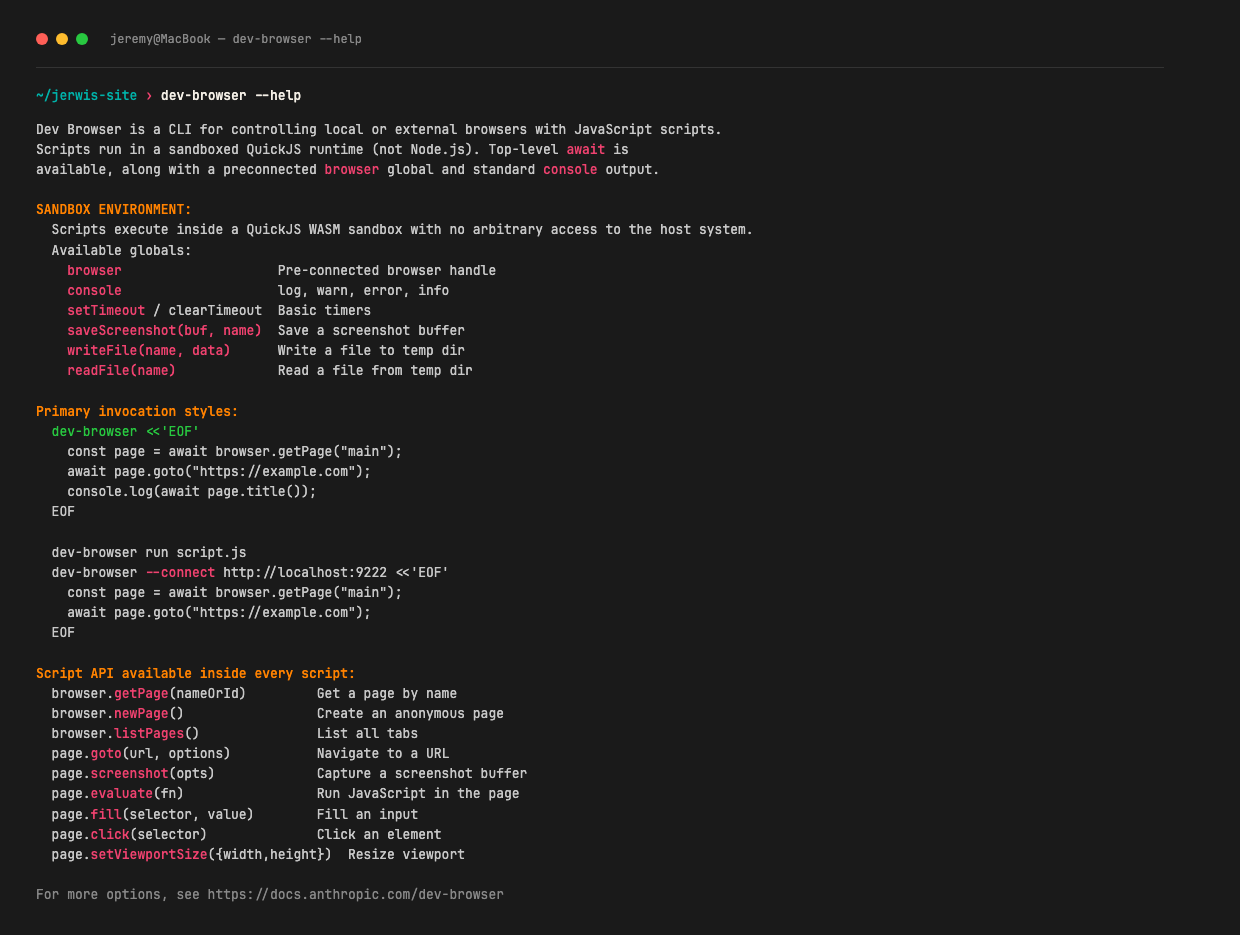Click 'page.click(selector)' API entry

coord(129,835)
